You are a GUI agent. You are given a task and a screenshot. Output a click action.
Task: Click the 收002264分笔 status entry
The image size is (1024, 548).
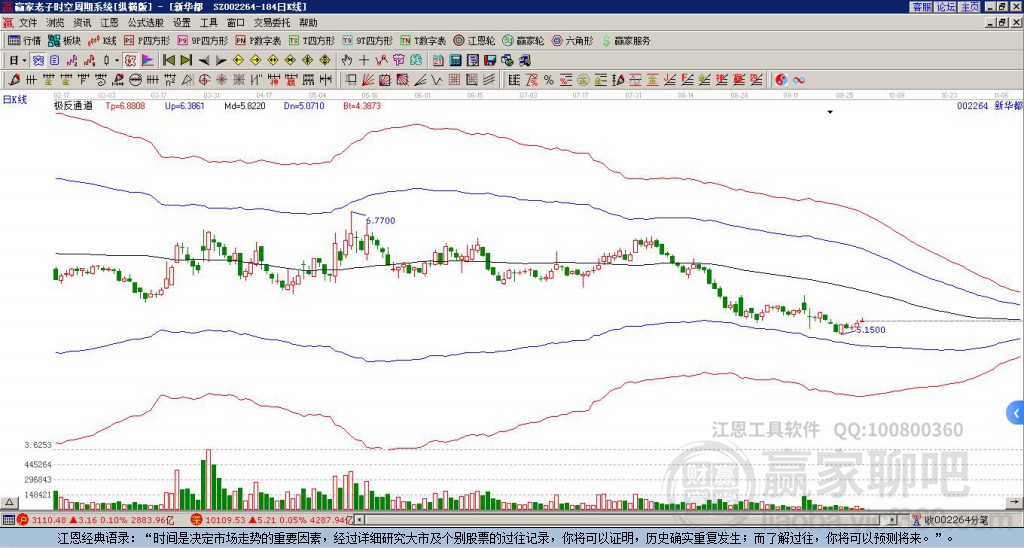pos(951,520)
